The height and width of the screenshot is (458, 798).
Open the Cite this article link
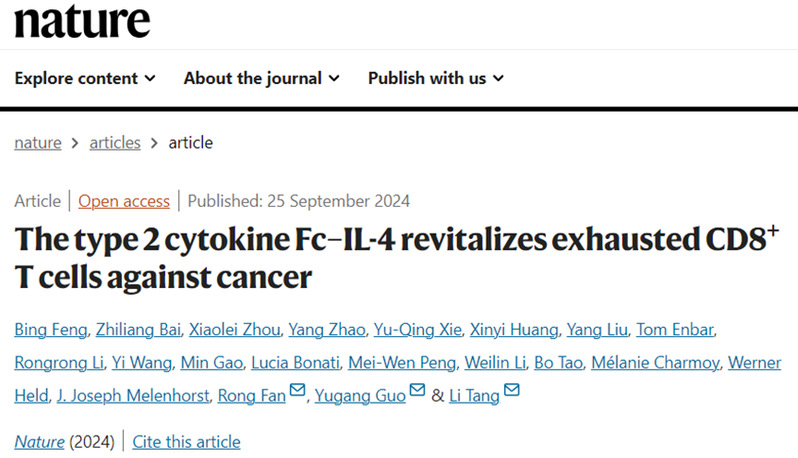click(186, 442)
